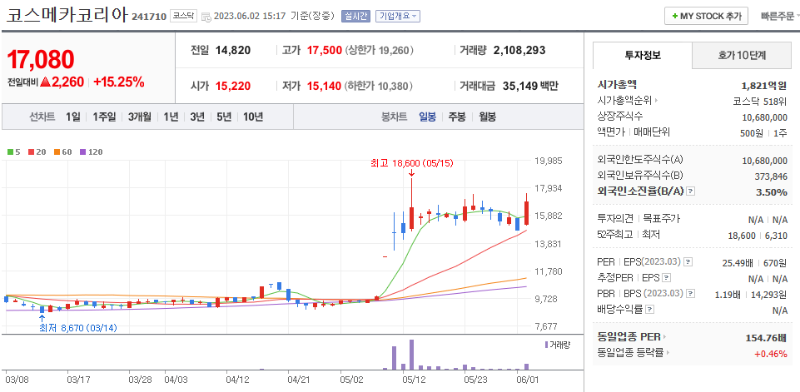800x392 pixels.
Task: Select the 1주일 line chart period
Action: tap(104, 117)
